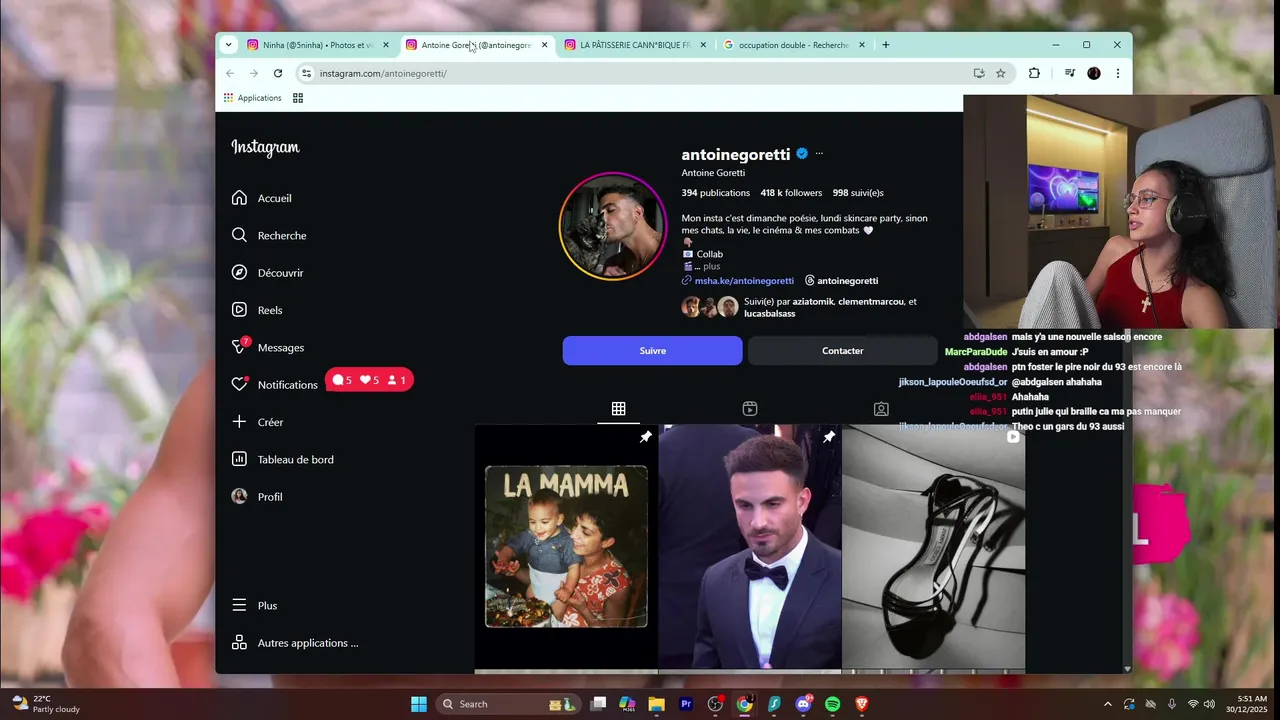View antoinegoretti's profile picture story
Screen dimensions: 1280x720
coord(612,226)
